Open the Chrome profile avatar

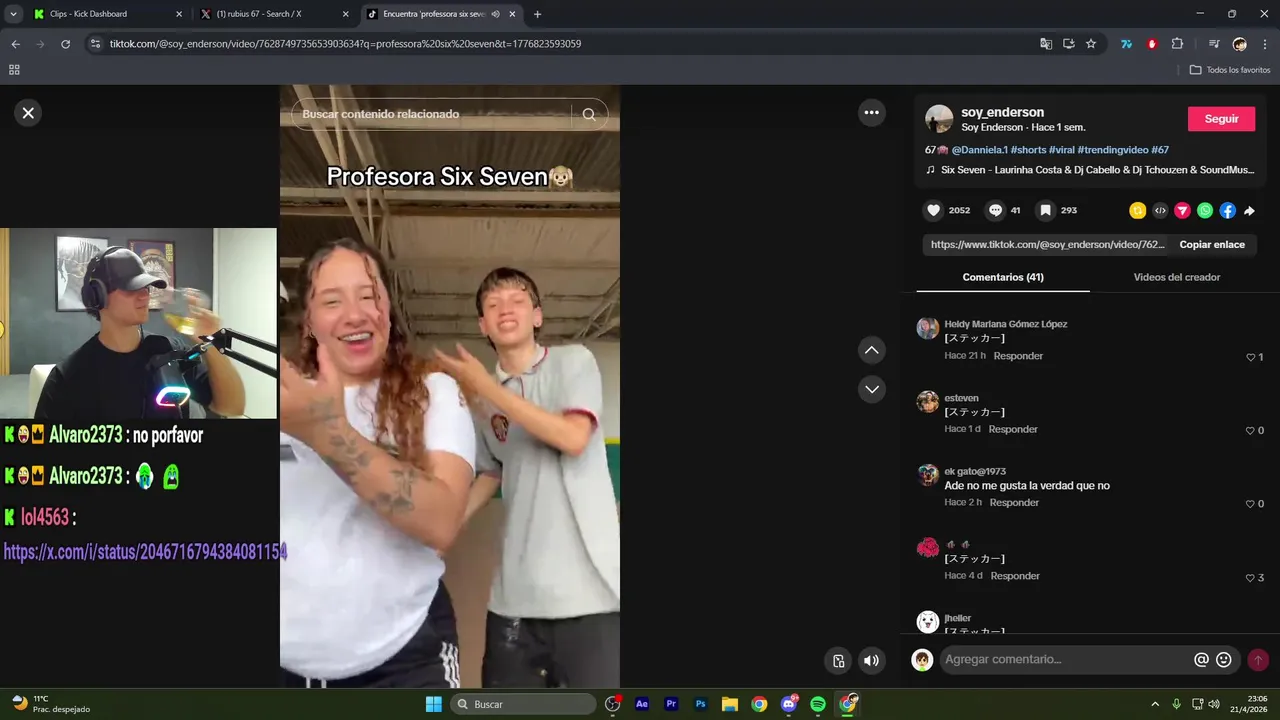[x=1240, y=44]
